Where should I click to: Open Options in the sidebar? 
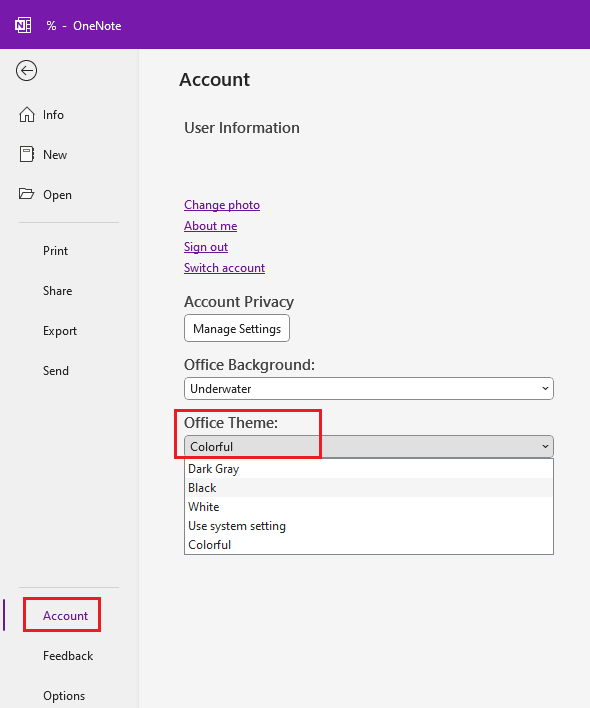coord(64,696)
